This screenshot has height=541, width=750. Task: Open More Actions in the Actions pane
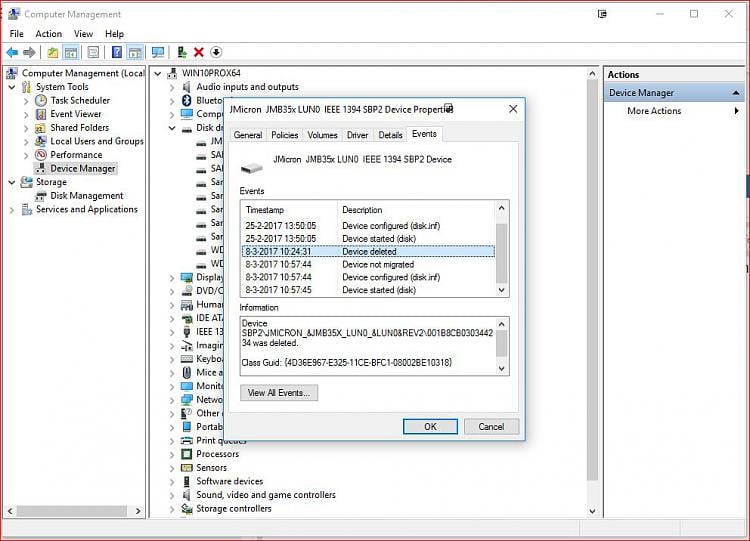tap(654, 110)
